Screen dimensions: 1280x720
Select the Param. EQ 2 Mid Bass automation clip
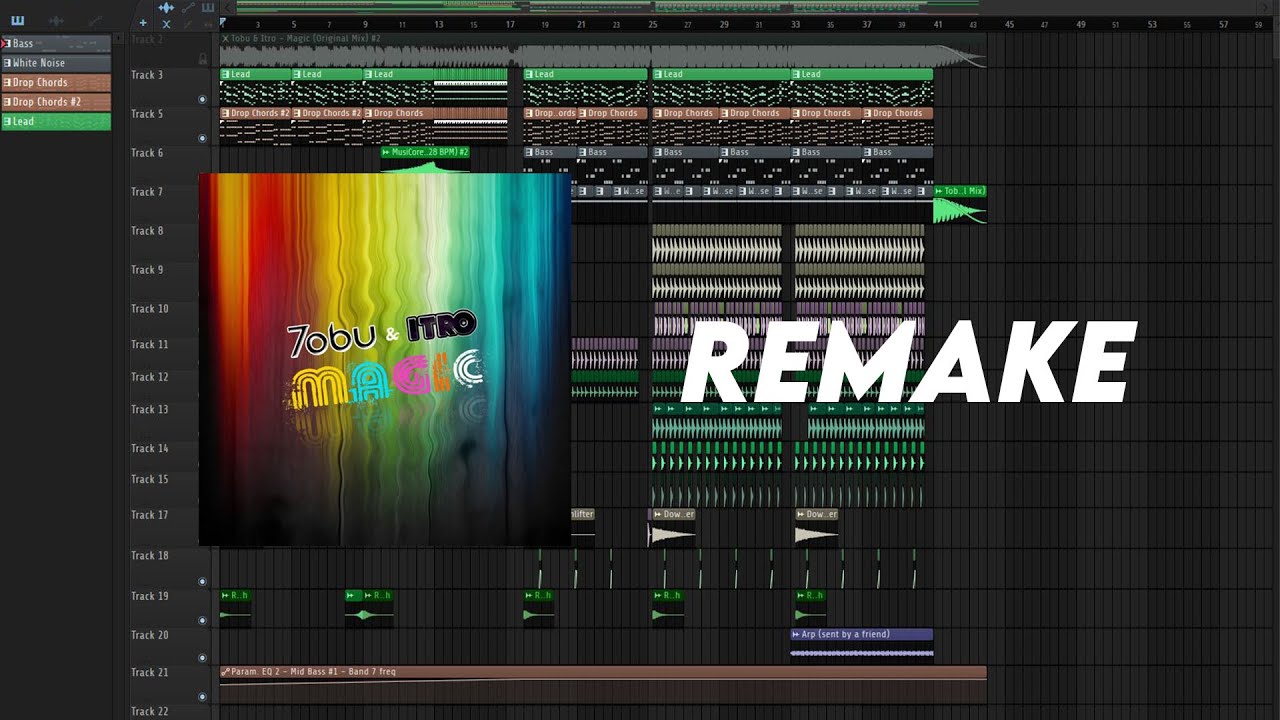[x=603, y=684]
